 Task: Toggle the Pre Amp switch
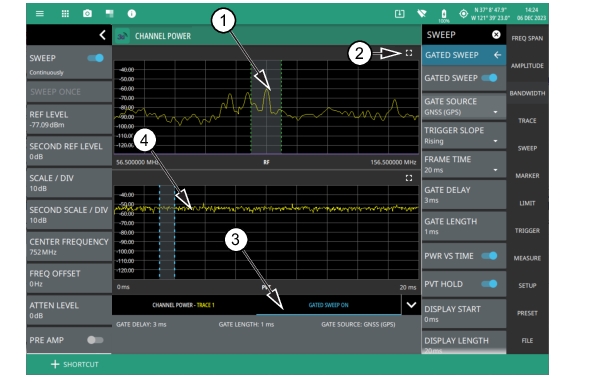[x=95, y=340]
